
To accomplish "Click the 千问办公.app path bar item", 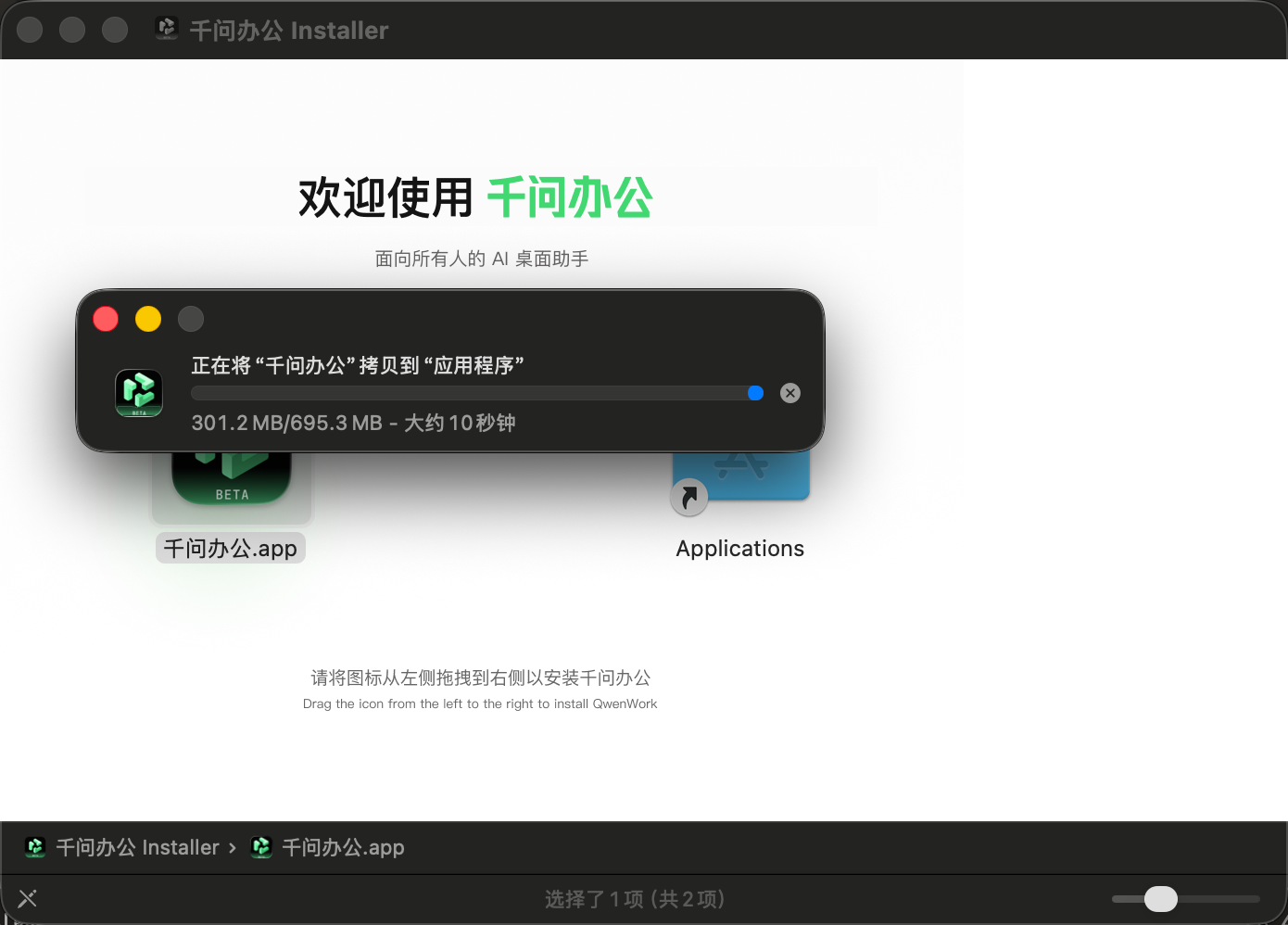I will [327, 847].
